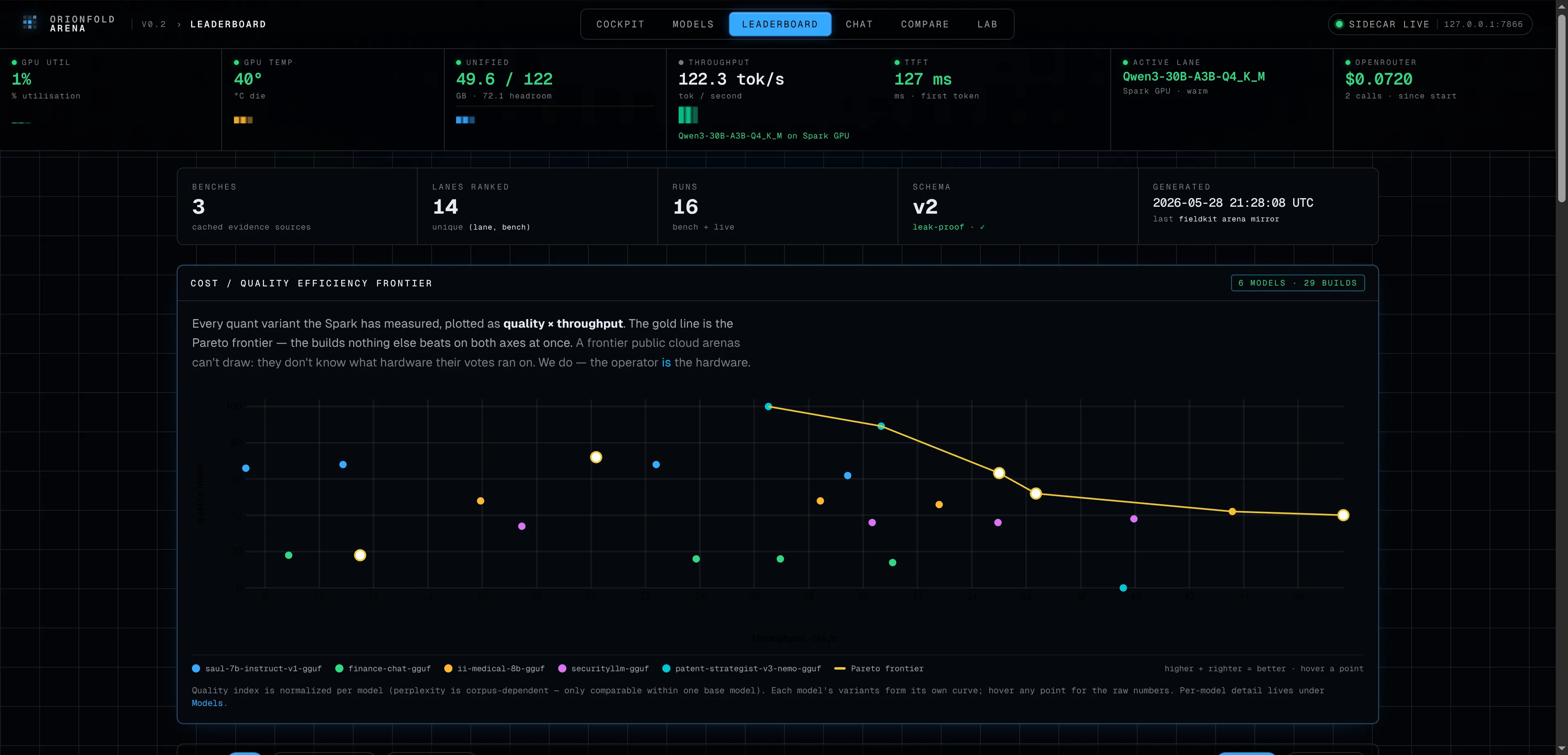The image size is (1568, 755).
Task: Select the leftmost blue saul-7b chart point
Action: [246, 468]
